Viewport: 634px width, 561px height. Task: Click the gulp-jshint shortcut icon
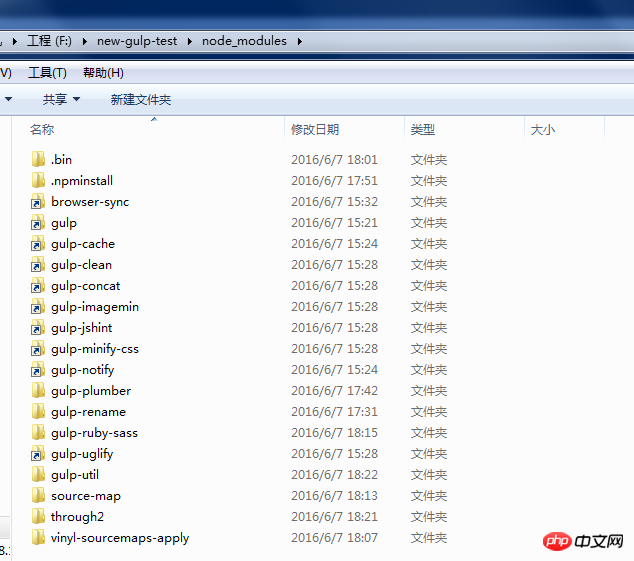pos(38,328)
